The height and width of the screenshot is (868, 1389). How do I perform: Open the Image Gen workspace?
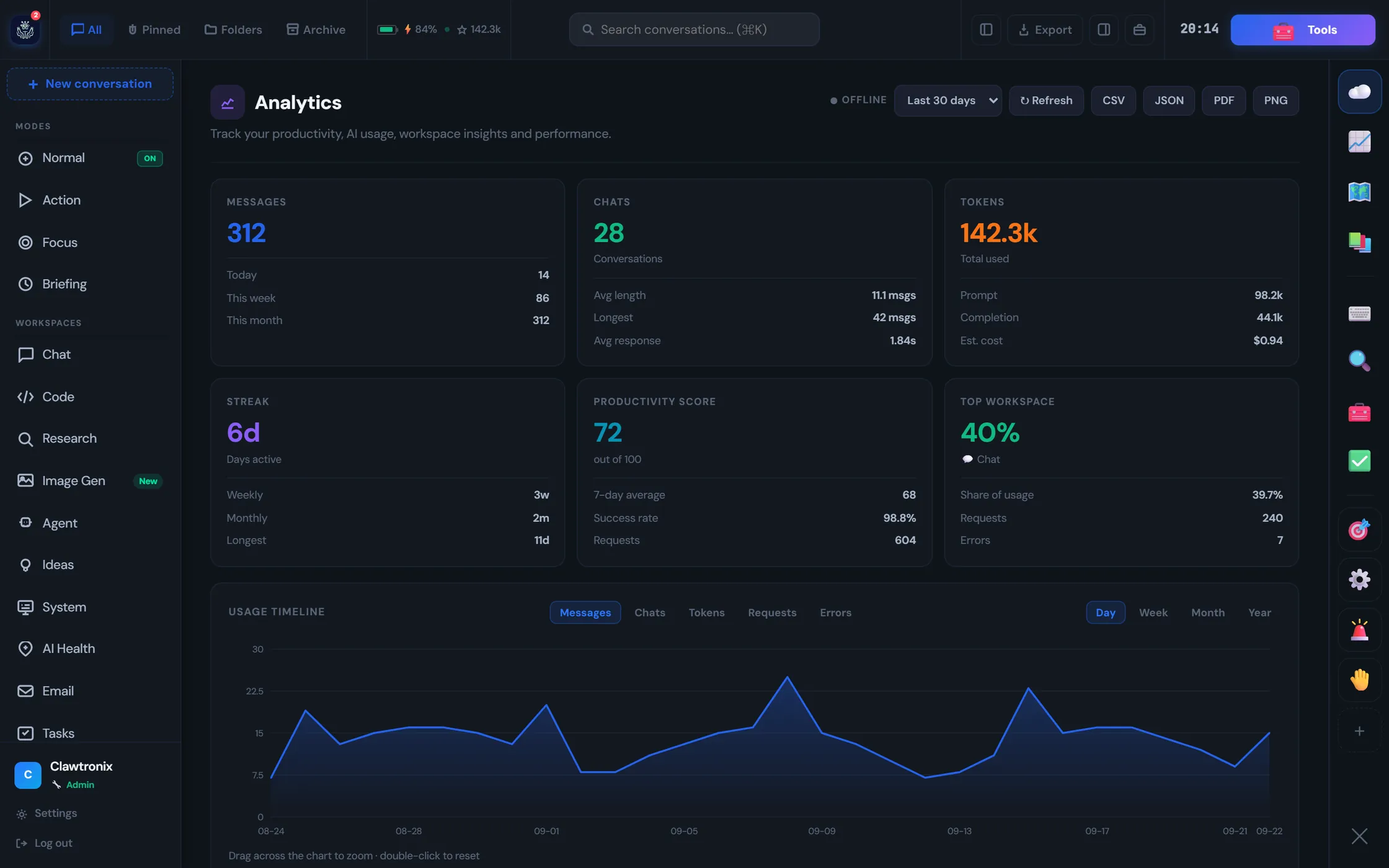[90, 481]
